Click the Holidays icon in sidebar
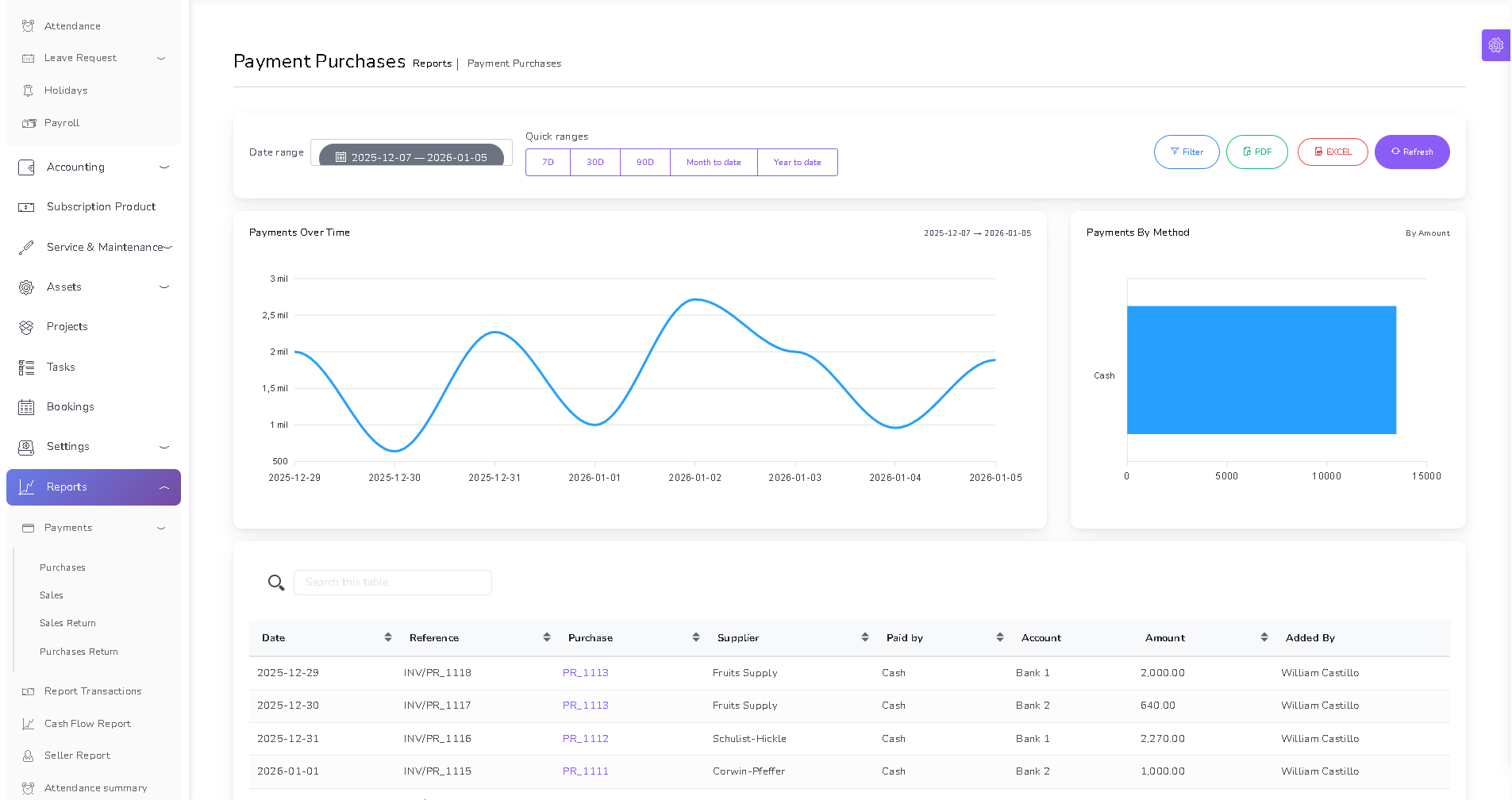The height and width of the screenshot is (800, 1512). pyautogui.click(x=29, y=90)
